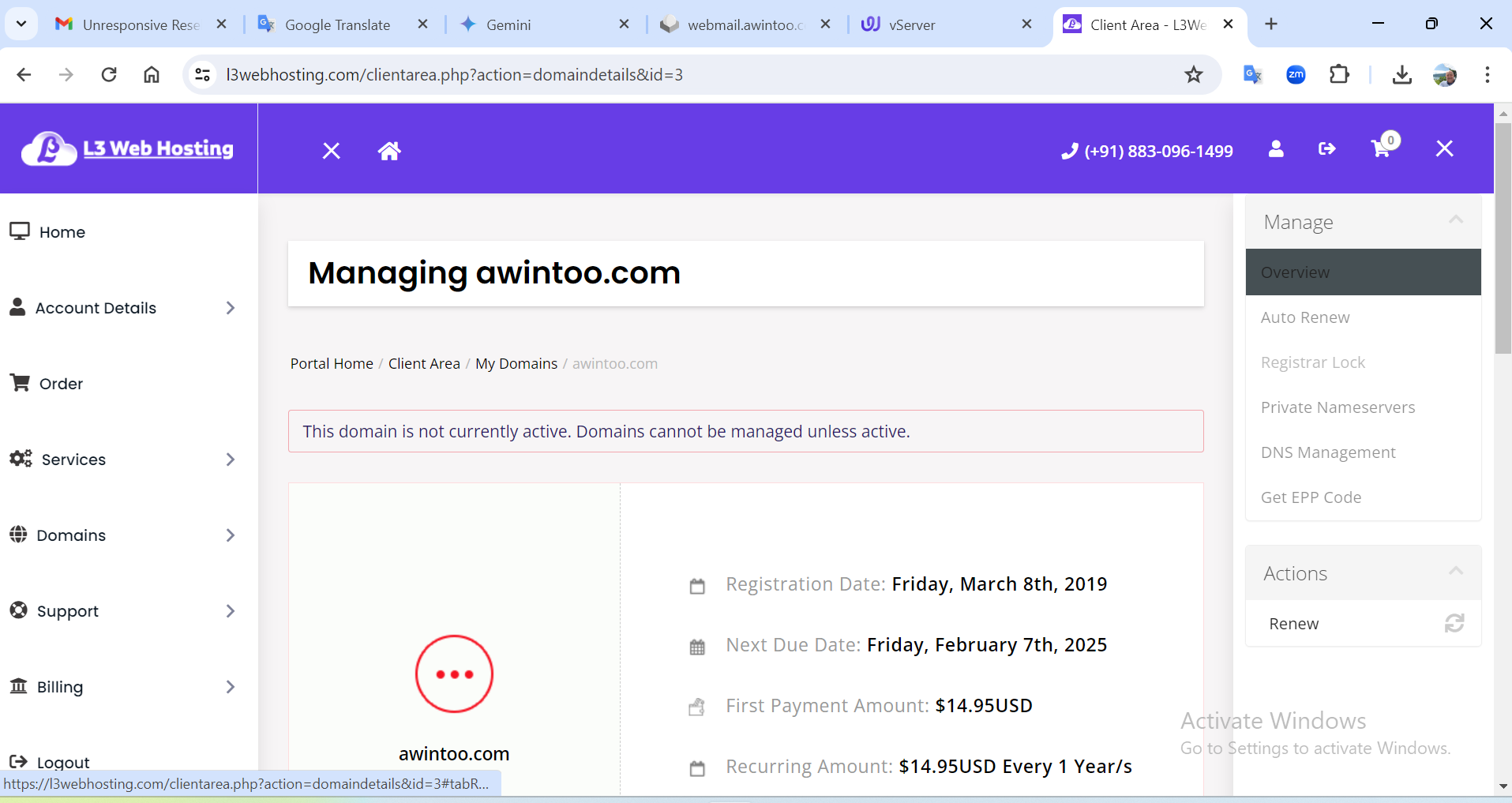Switch to the webmail.awintoo tab
The height and width of the screenshot is (803, 1512).
[x=745, y=24]
